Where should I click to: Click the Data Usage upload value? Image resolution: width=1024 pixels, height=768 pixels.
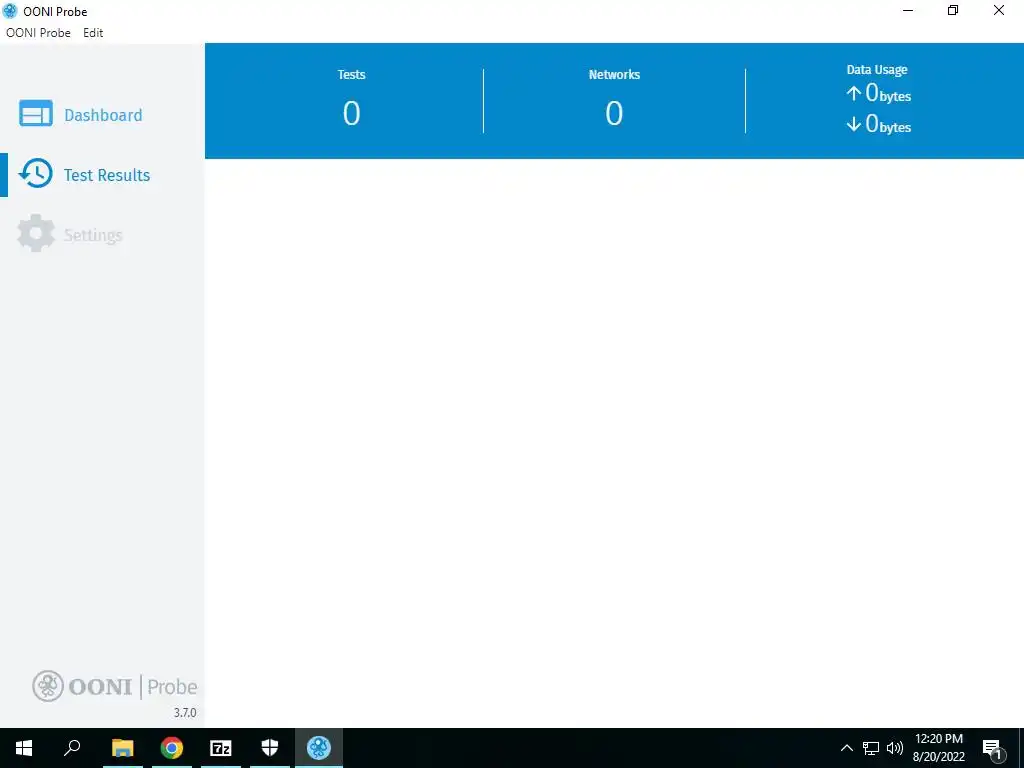pos(878,93)
